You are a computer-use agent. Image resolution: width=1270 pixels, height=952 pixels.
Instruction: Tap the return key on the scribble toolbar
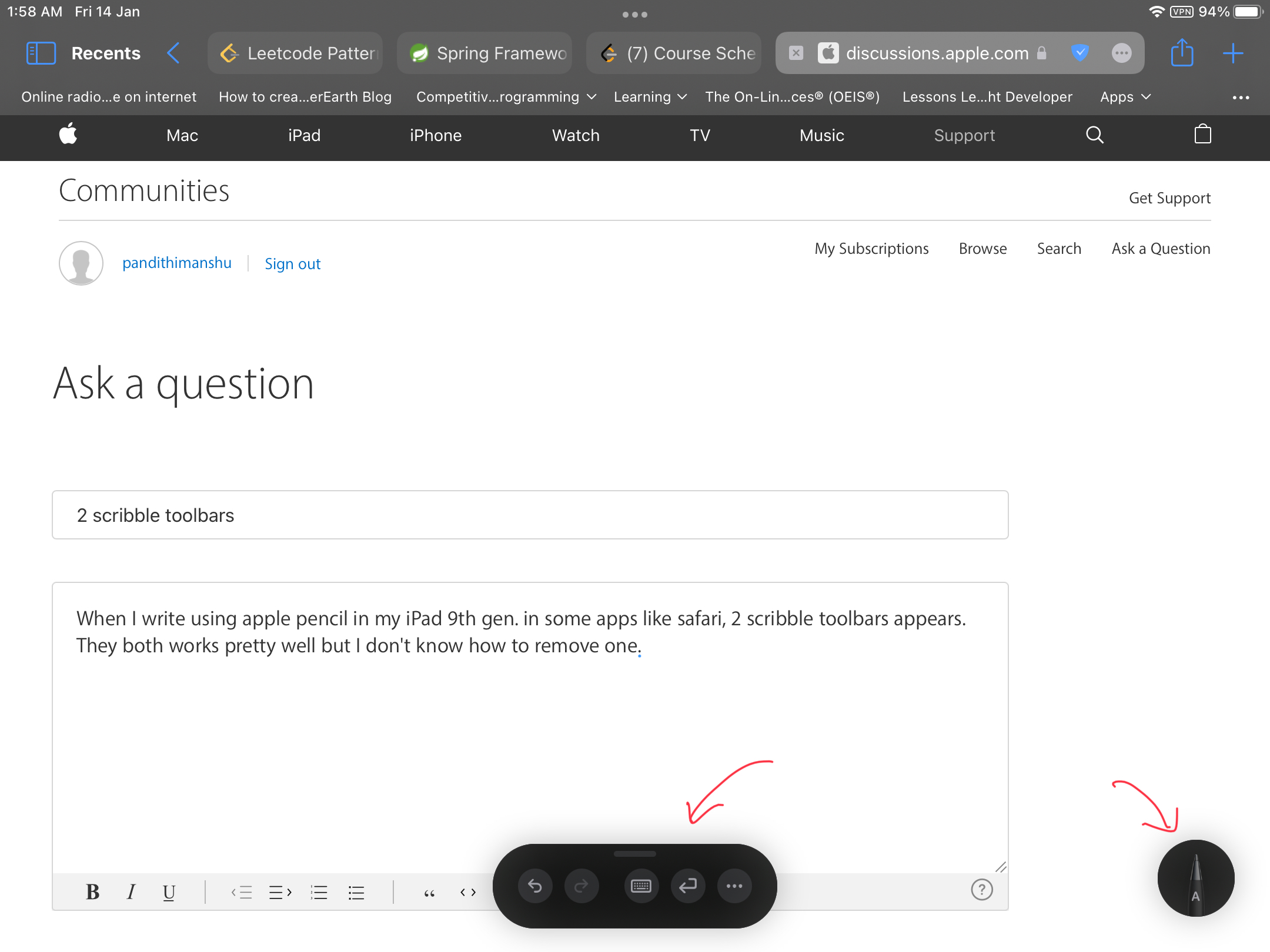(688, 886)
